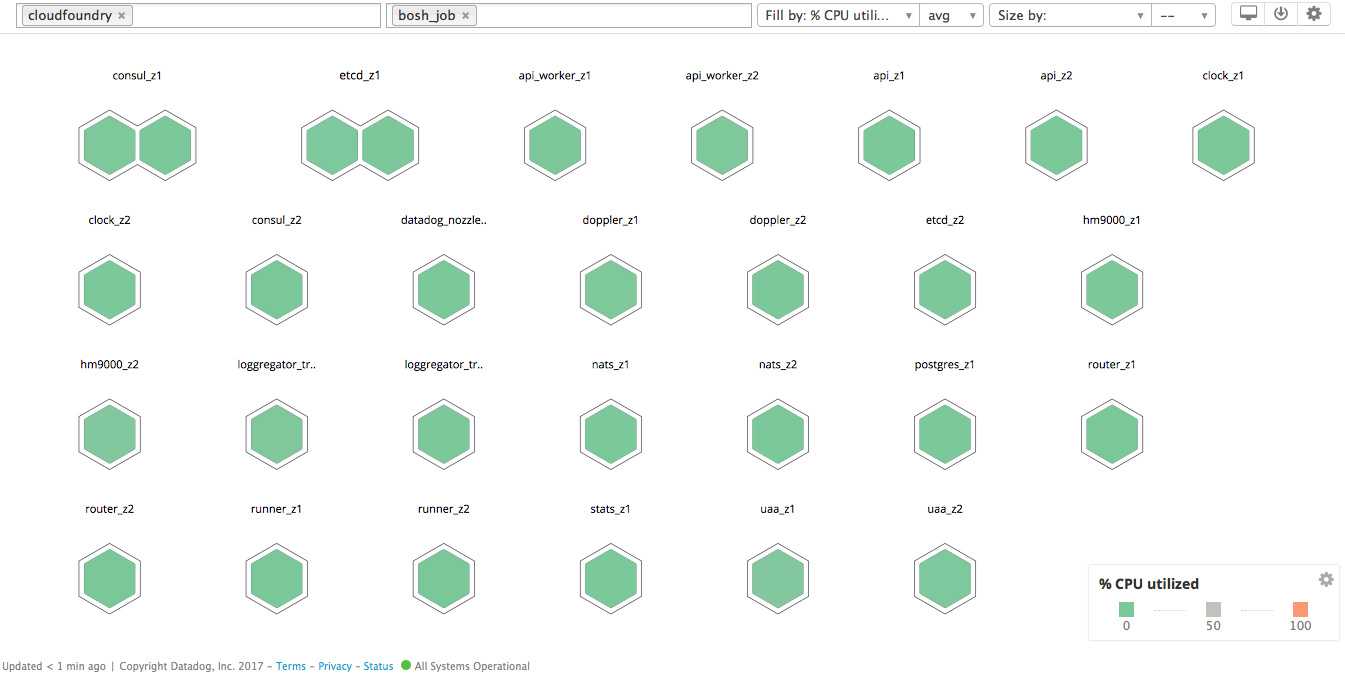This screenshot has height=677, width=1345.
Task: Open host map settings gear in toolbar
Action: coord(1314,14)
